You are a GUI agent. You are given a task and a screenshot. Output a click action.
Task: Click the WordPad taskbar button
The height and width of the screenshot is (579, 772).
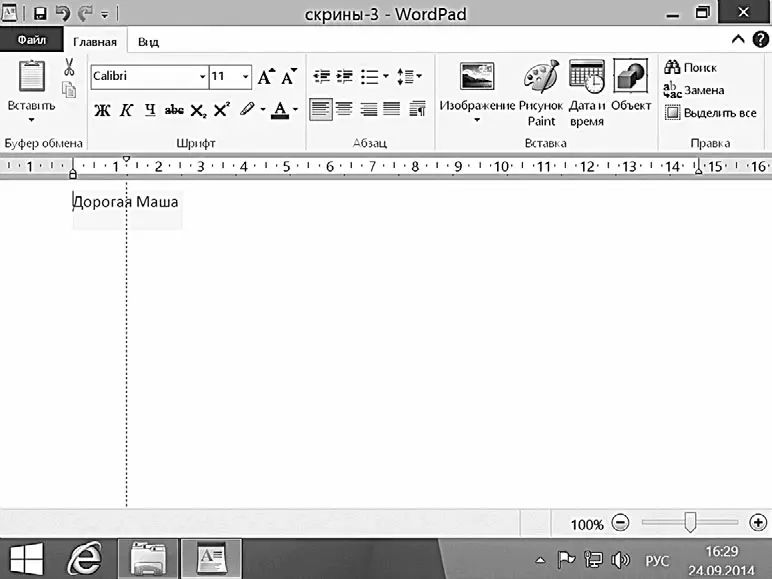212,558
